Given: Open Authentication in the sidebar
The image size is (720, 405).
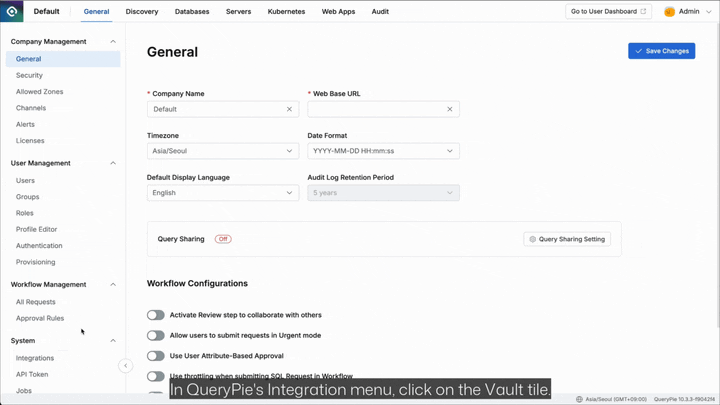Looking at the screenshot, I should [39, 246].
